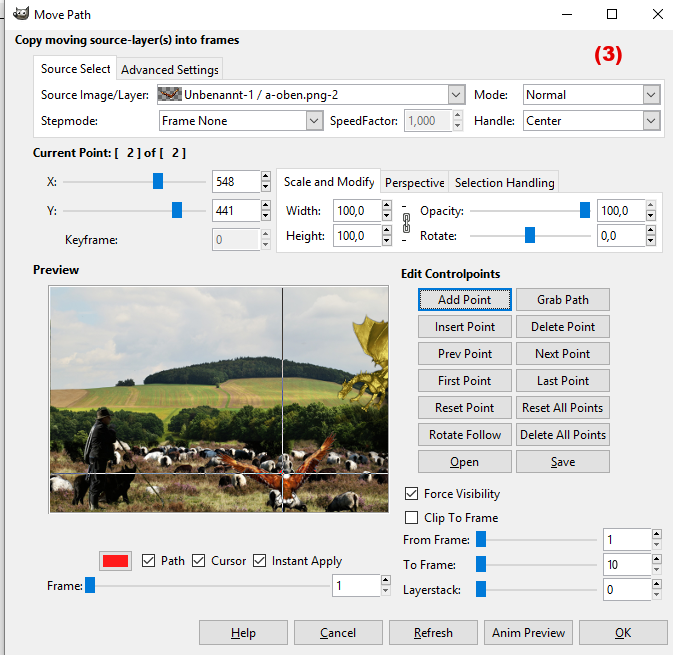
Task: Open the Mode dropdown showing Normal
Action: point(591,95)
